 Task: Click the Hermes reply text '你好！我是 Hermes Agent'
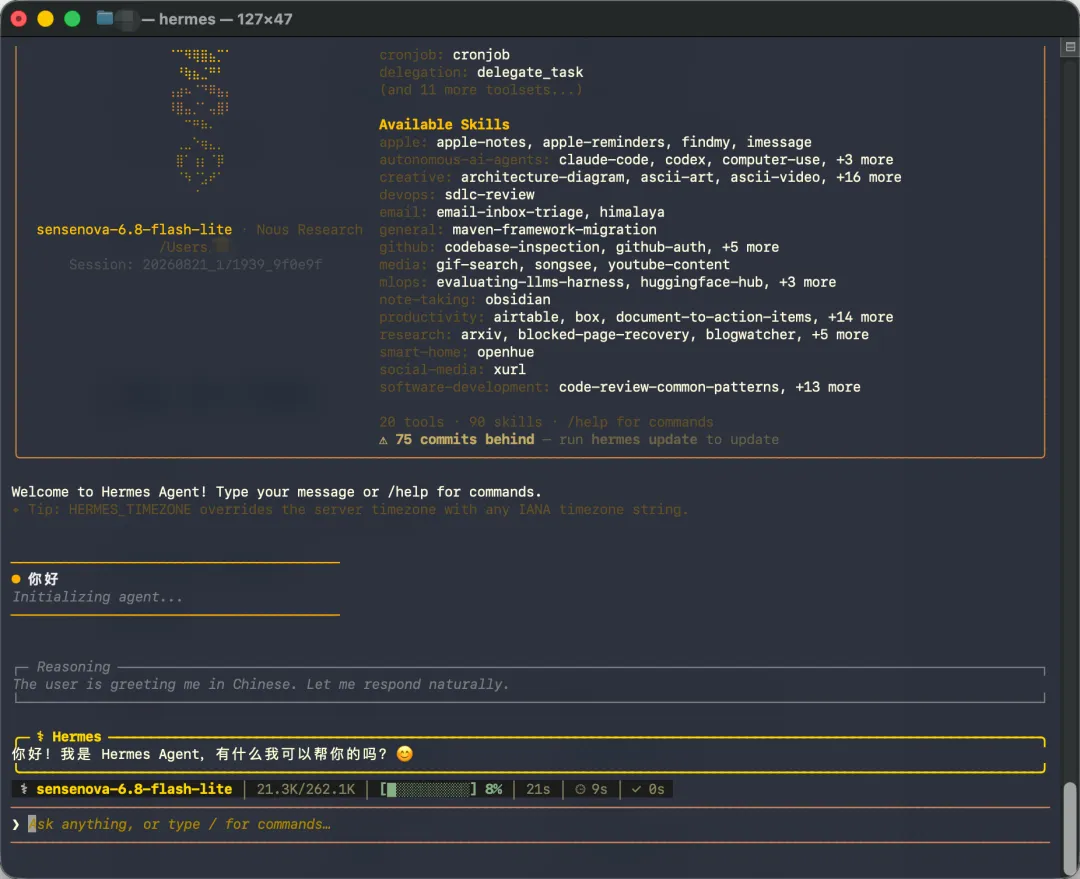107,754
